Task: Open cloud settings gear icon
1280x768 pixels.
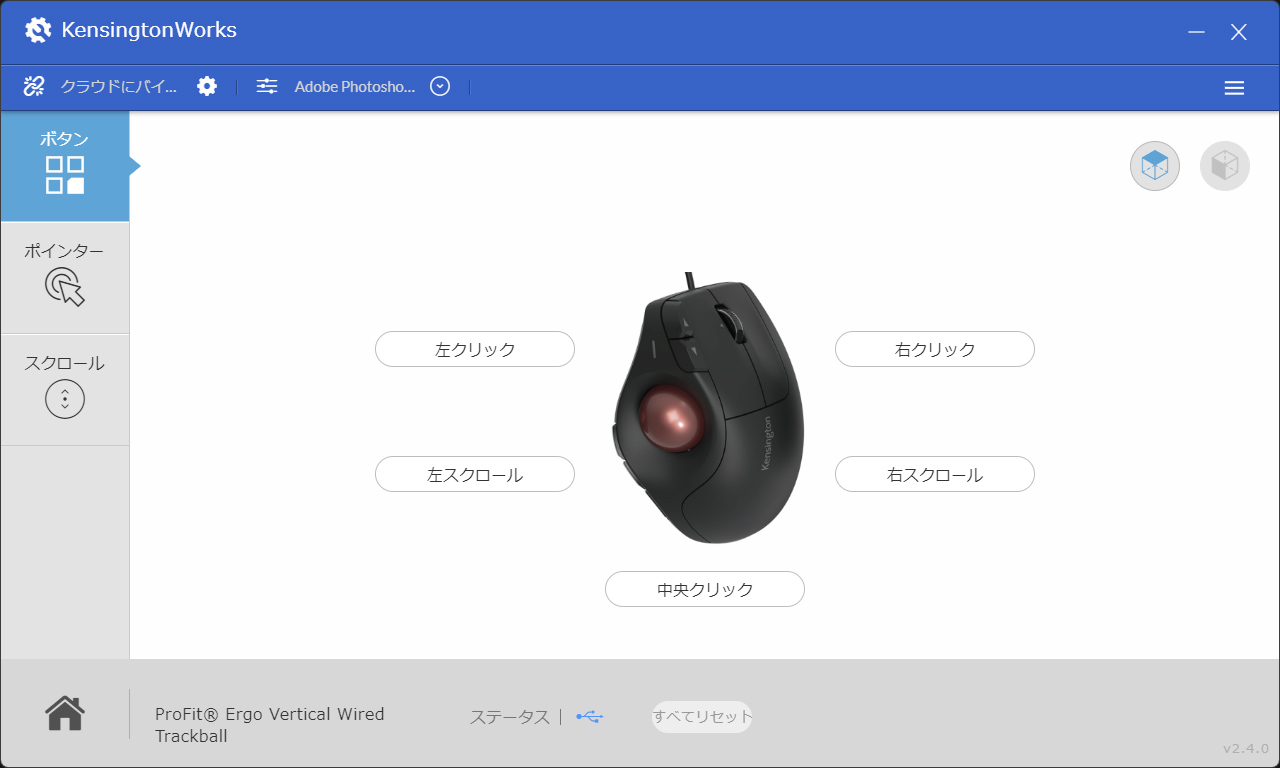Action: click(207, 86)
